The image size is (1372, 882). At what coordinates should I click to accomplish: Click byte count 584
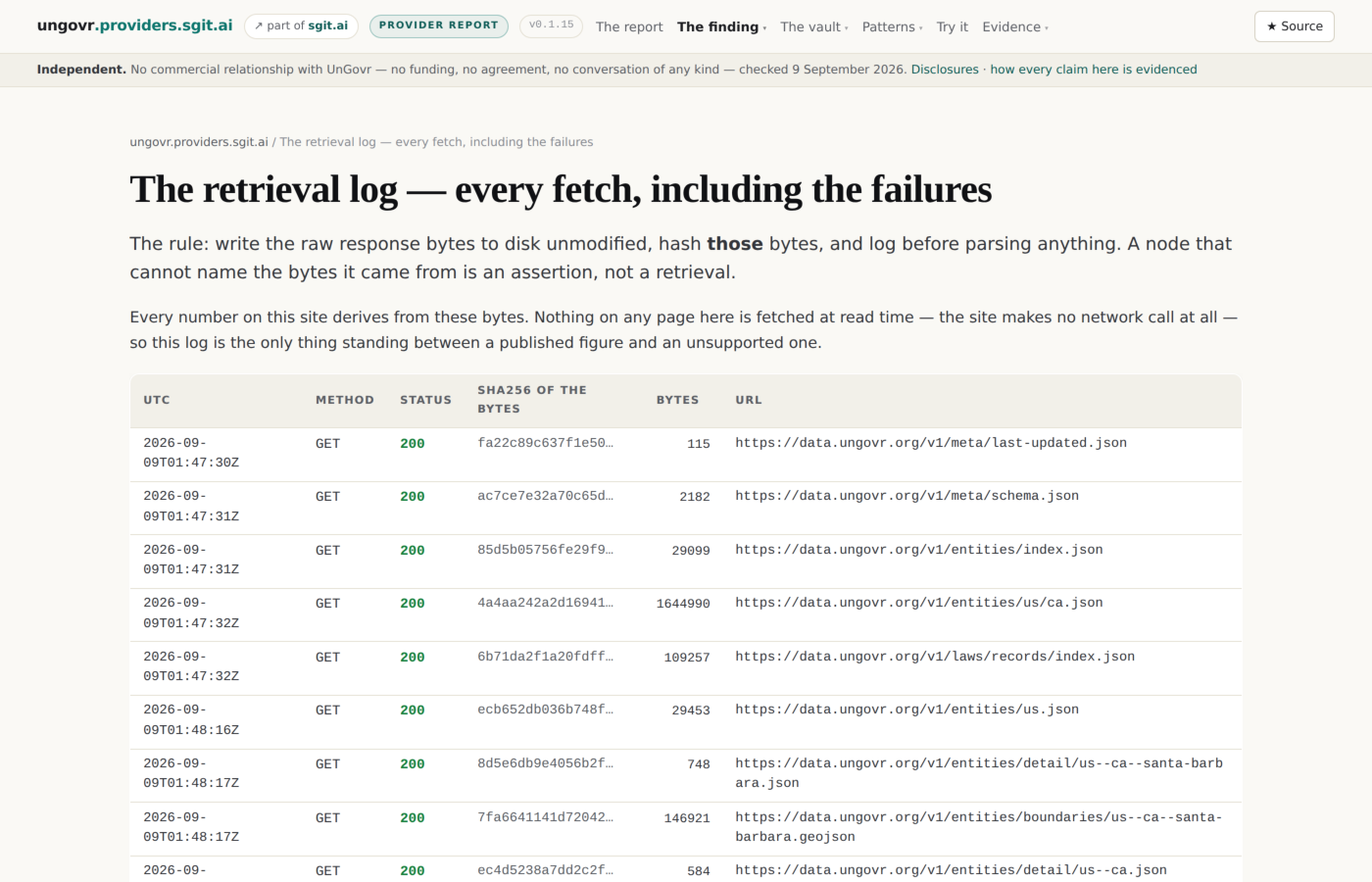[699, 871]
